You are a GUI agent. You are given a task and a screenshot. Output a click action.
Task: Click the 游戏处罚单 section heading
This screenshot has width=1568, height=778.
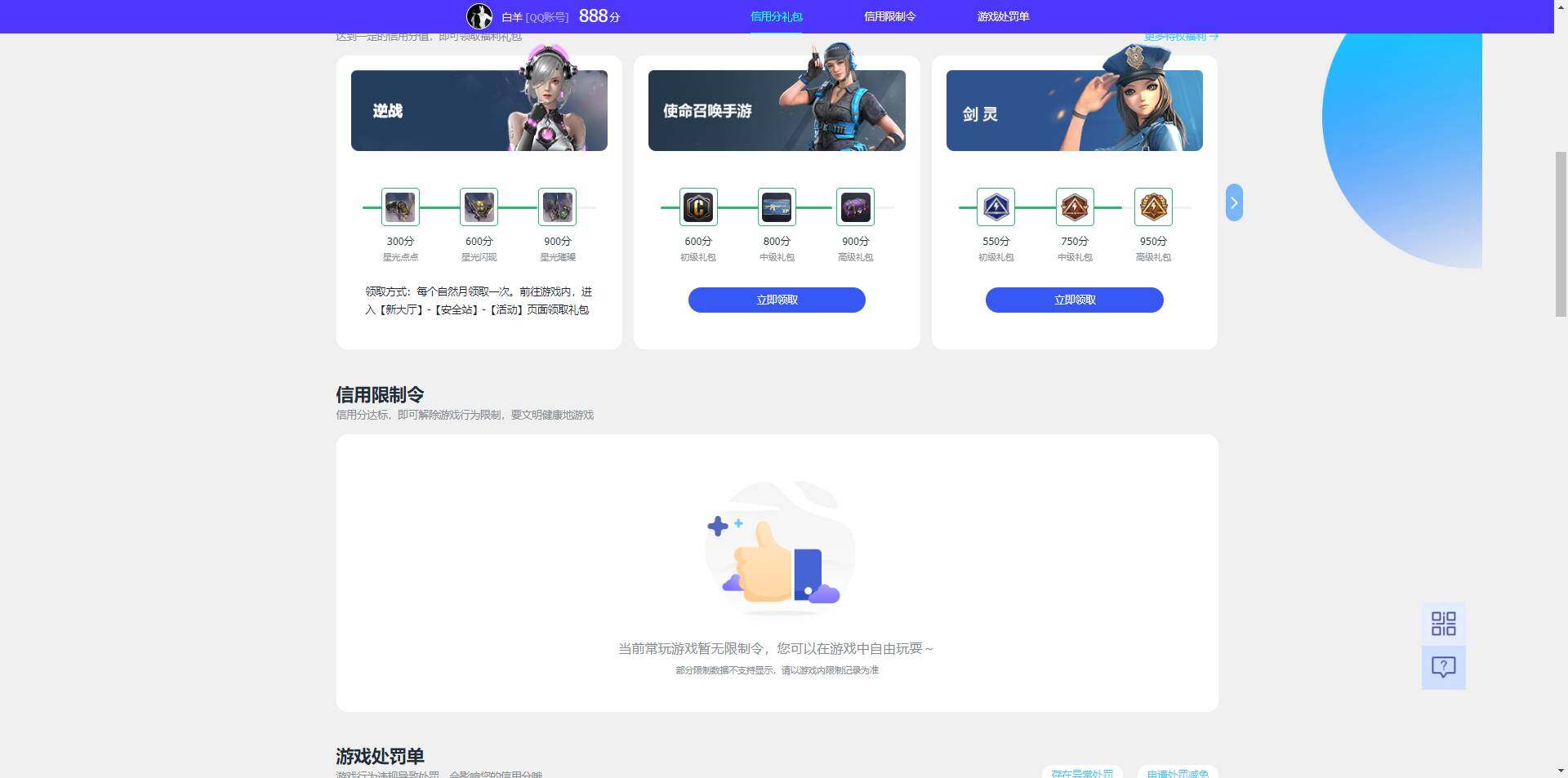(x=380, y=756)
